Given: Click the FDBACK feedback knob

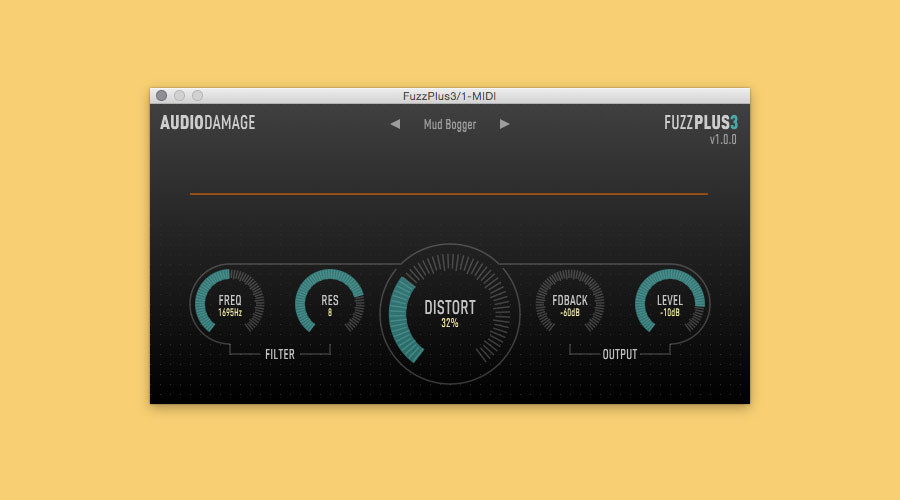Looking at the screenshot, I should coord(569,303).
